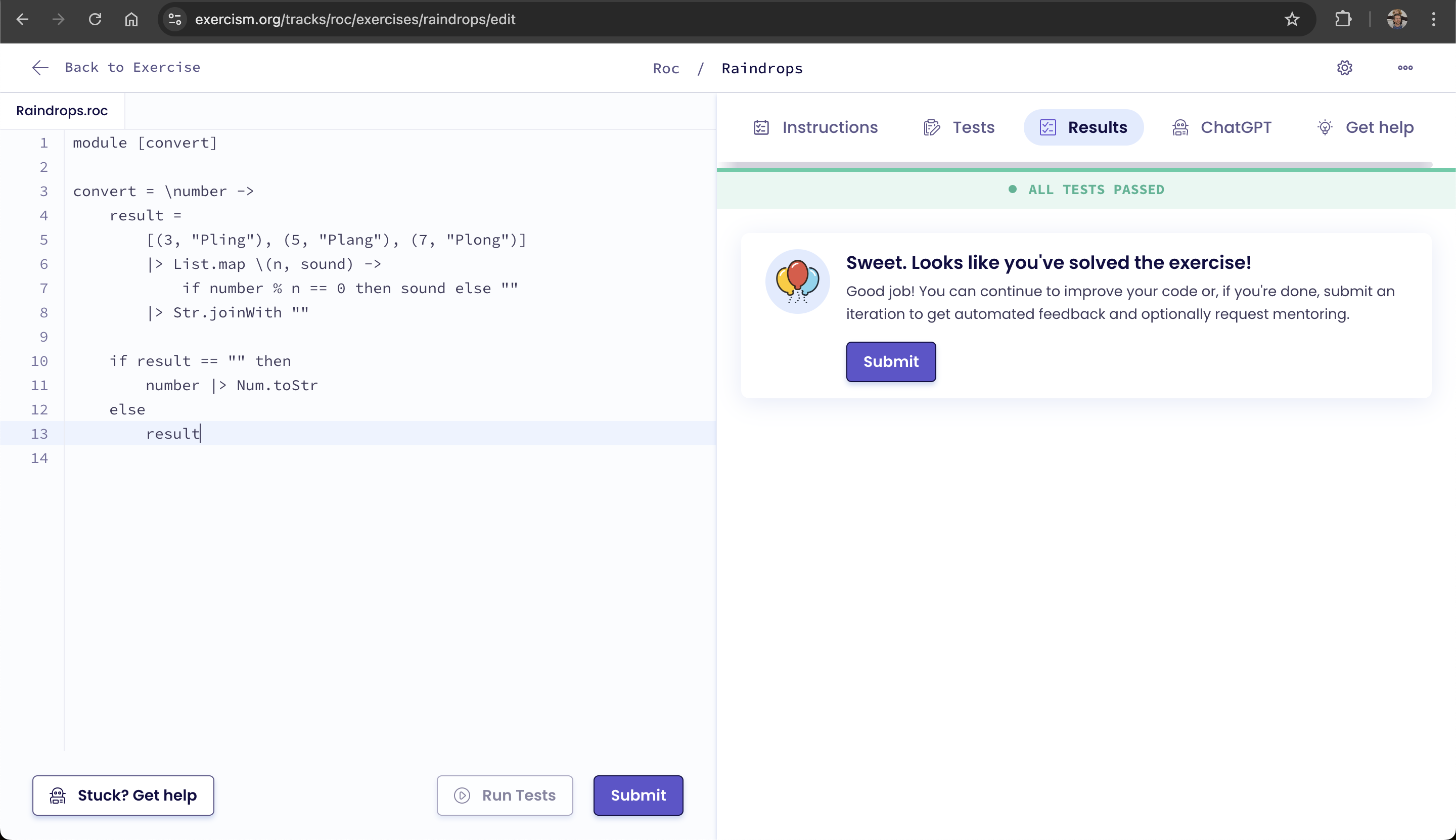
Task: Go to browser home page
Action: tap(131, 20)
